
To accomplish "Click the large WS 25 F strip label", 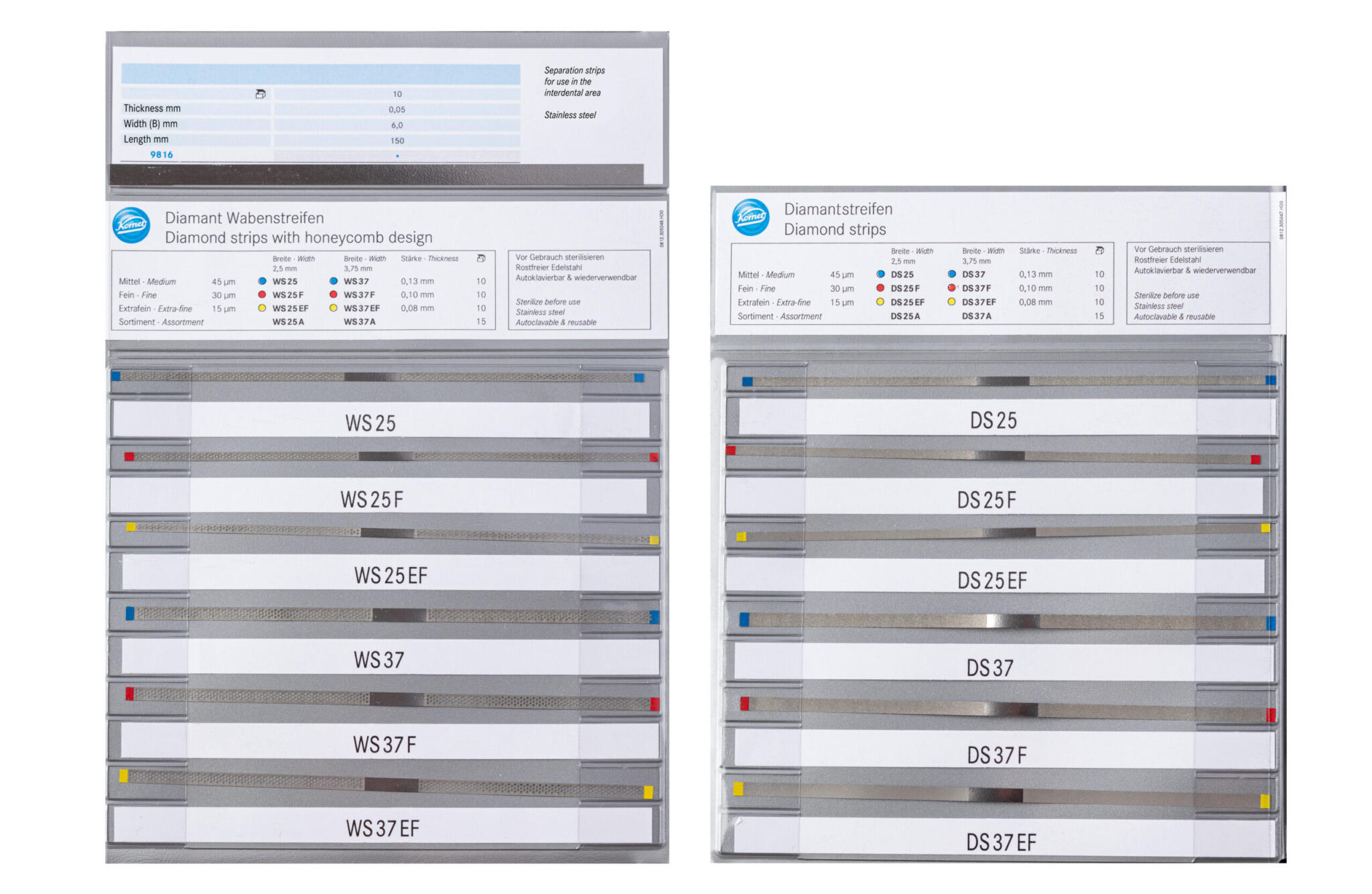I will [x=372, y=500].
